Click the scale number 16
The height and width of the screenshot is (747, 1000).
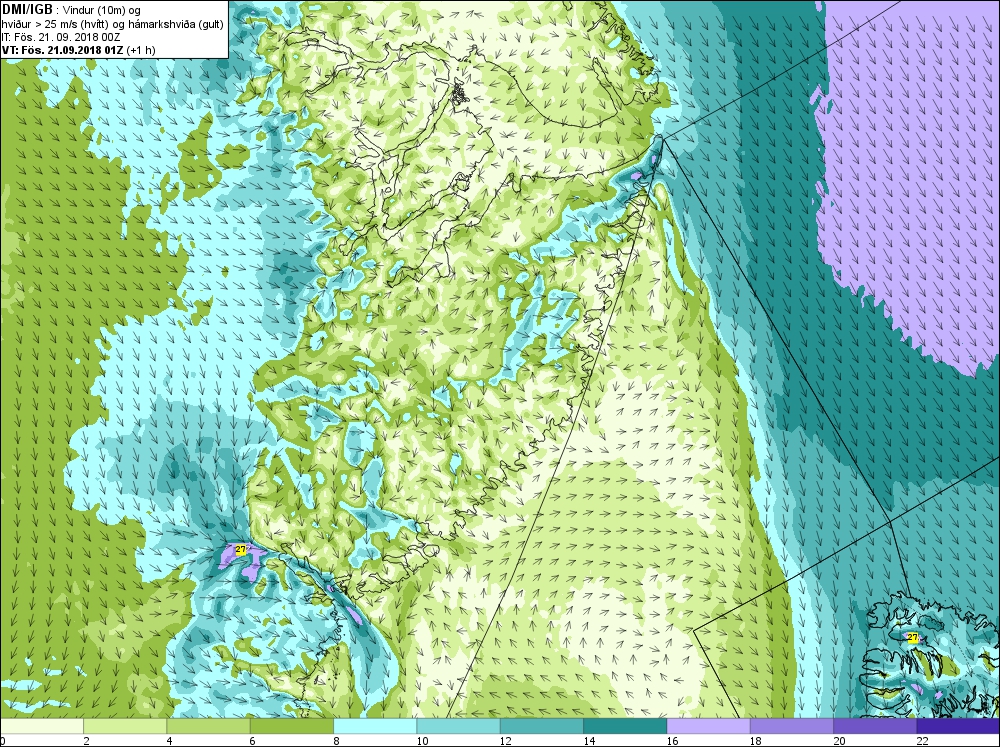coord(672,741)
